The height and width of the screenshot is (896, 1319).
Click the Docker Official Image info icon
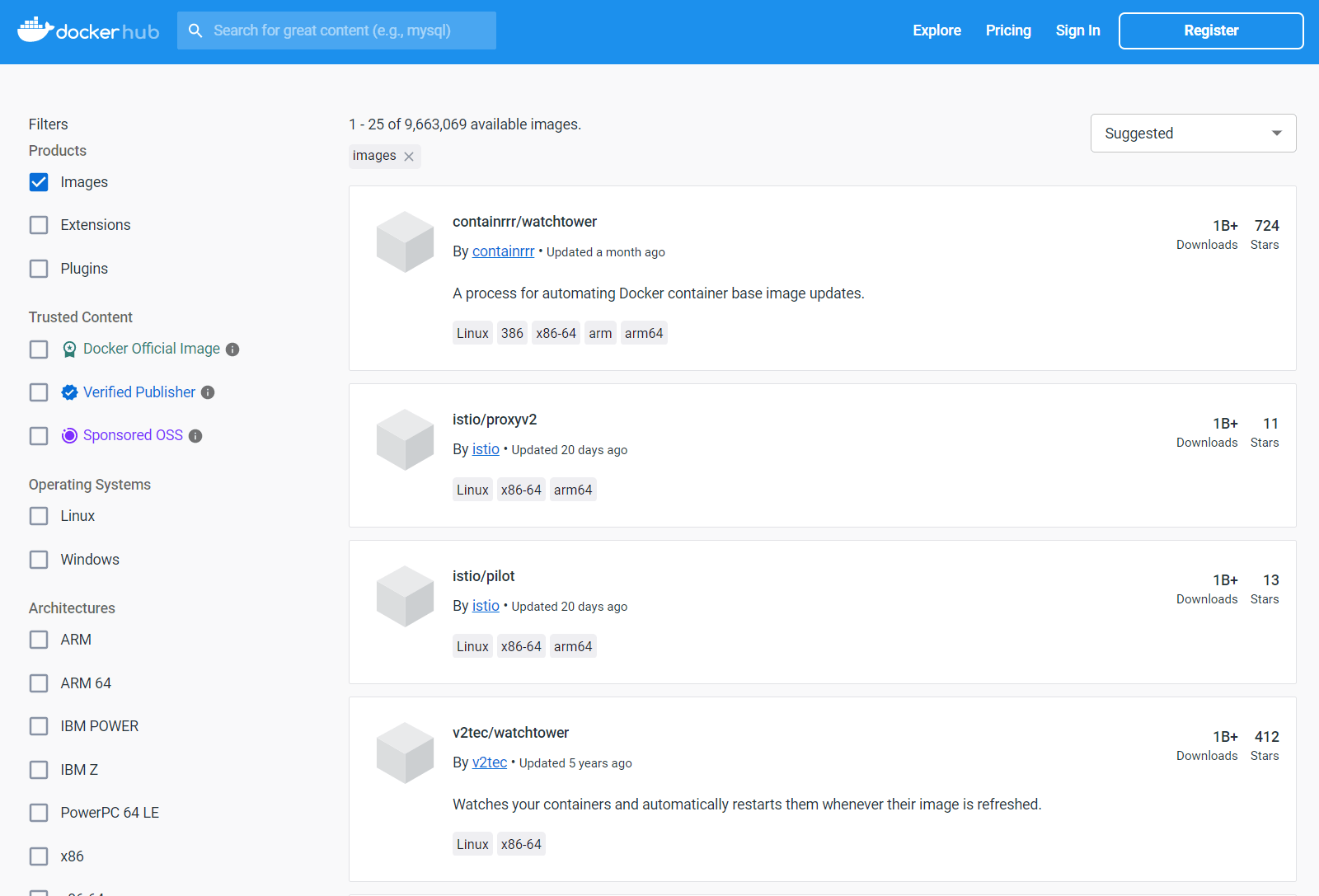[x=232, y=349]
